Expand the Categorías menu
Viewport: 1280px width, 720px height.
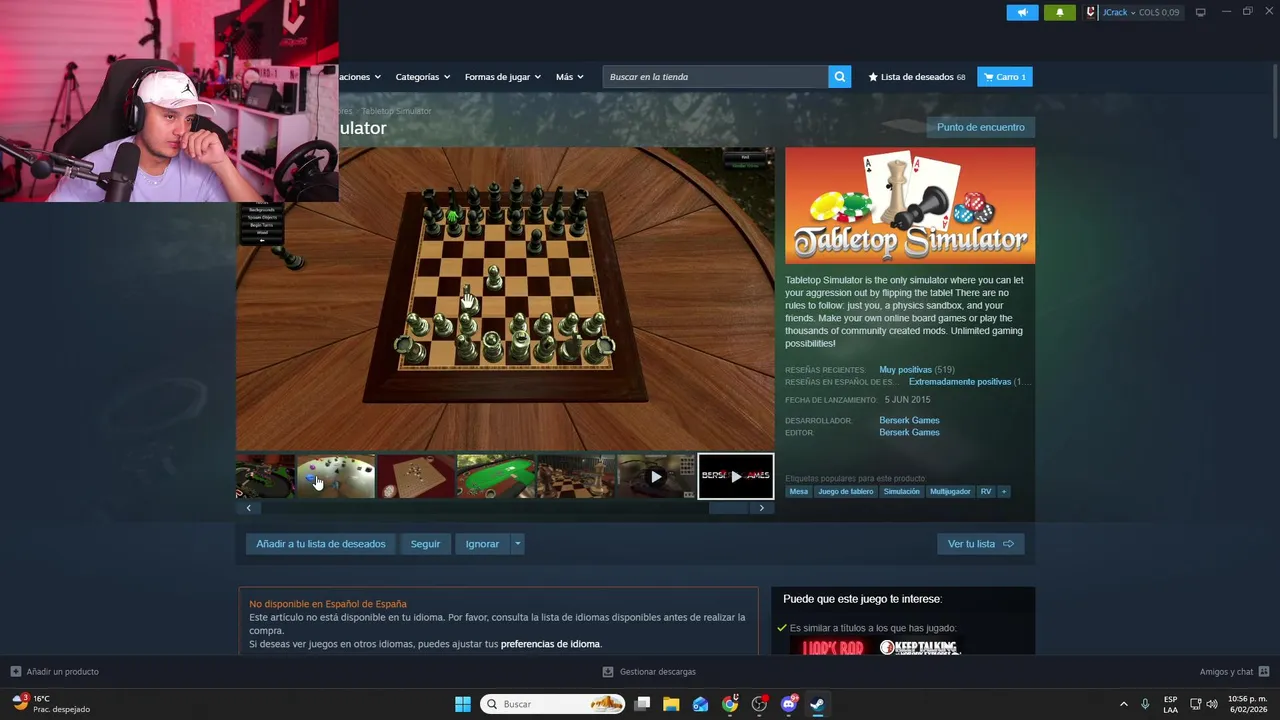422,77
